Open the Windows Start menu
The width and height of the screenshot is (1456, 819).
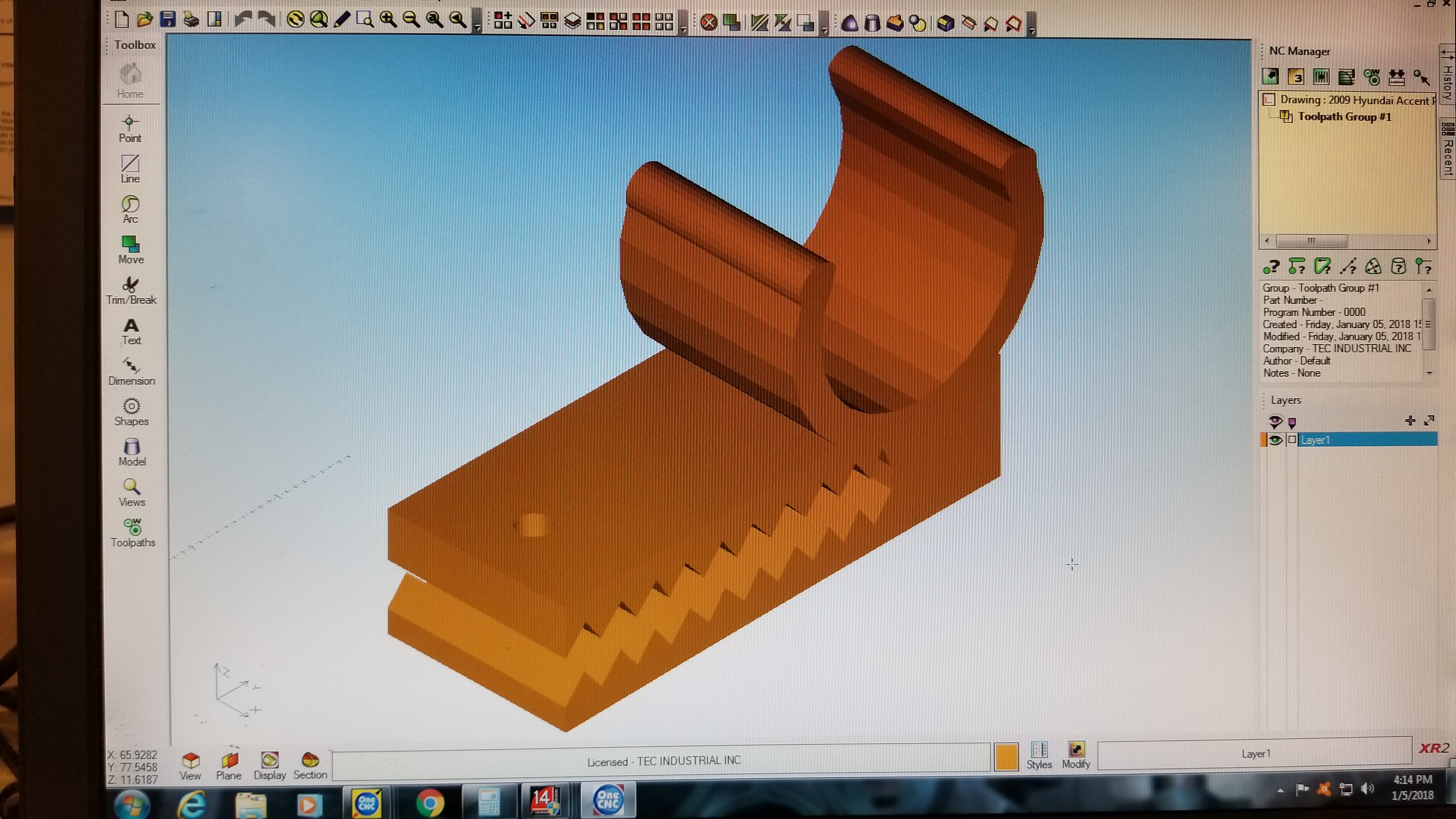point(132,804)
